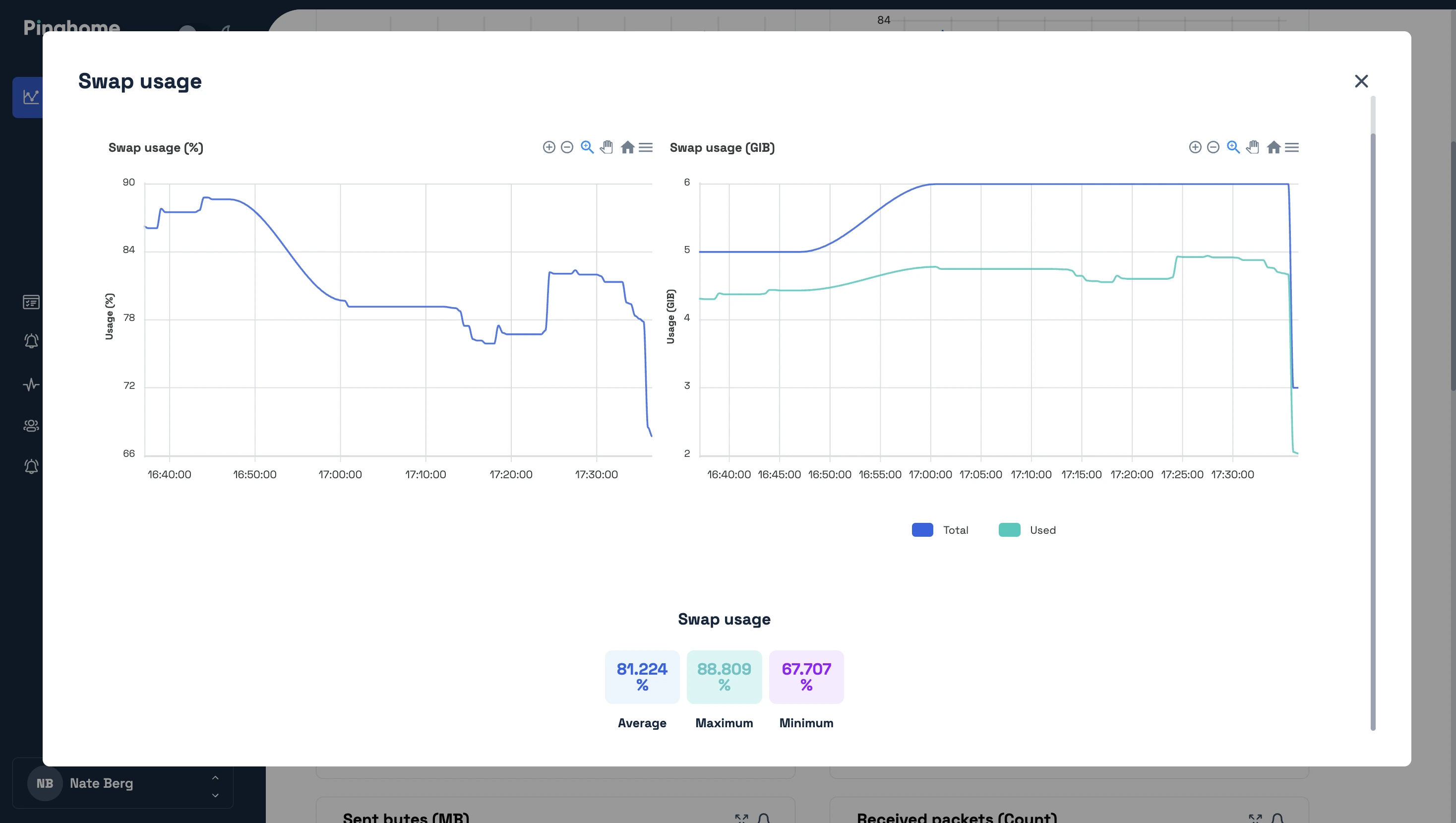This screenshot has width=1456, height=823.
Task: Open the monitoring charts panel in the sidebar
Action: coord(31,97)
